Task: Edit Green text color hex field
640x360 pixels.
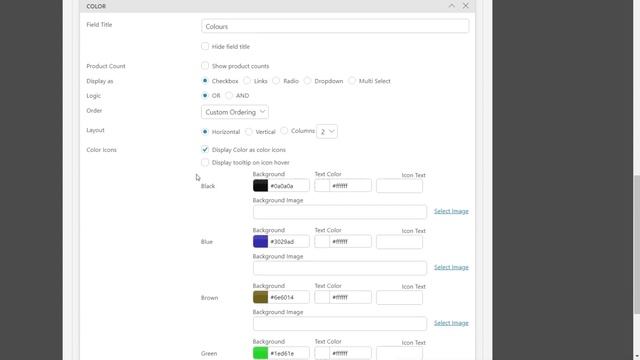Action: [x=351, y=353]
